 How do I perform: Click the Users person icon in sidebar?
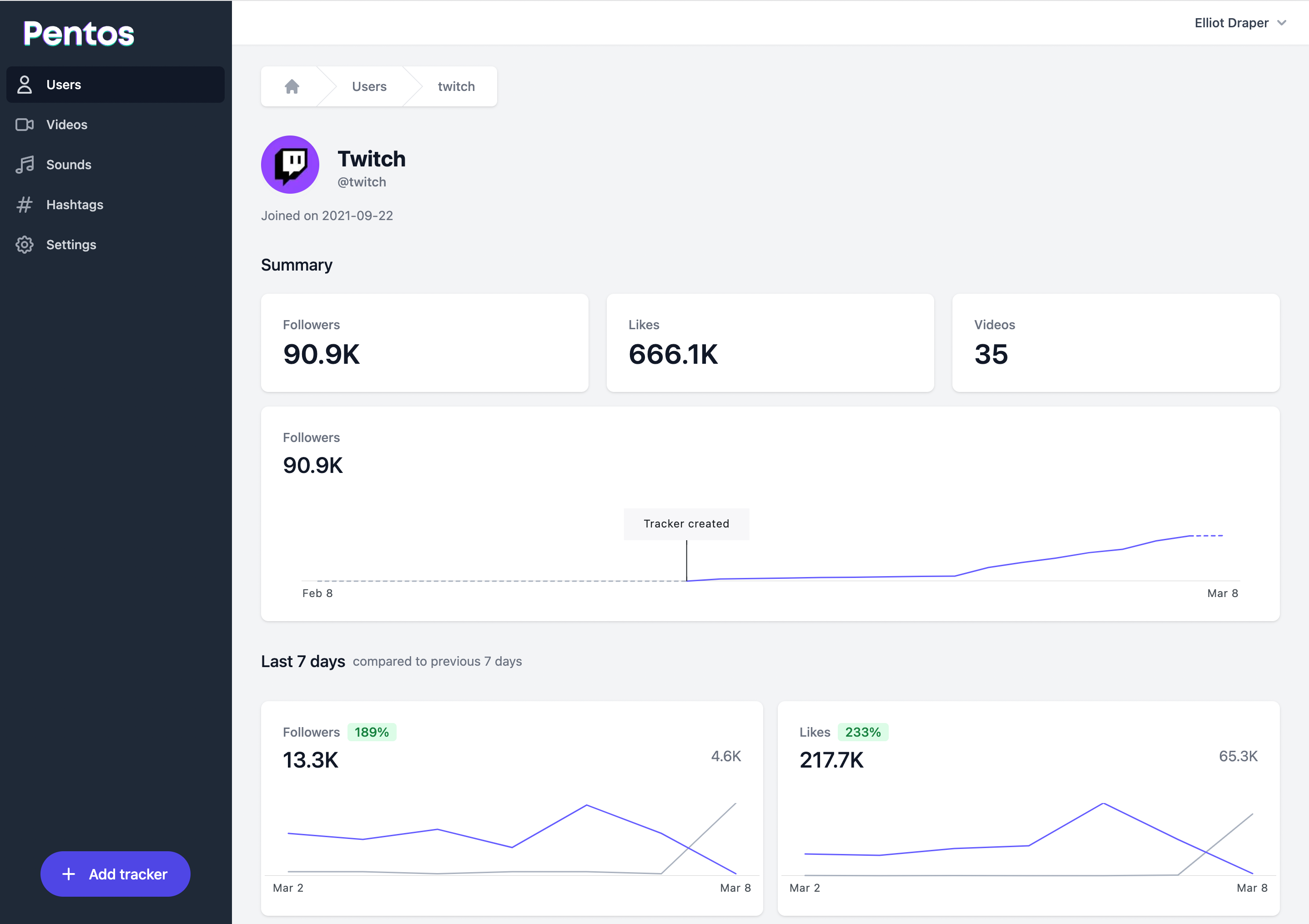(x=25, y=85)
